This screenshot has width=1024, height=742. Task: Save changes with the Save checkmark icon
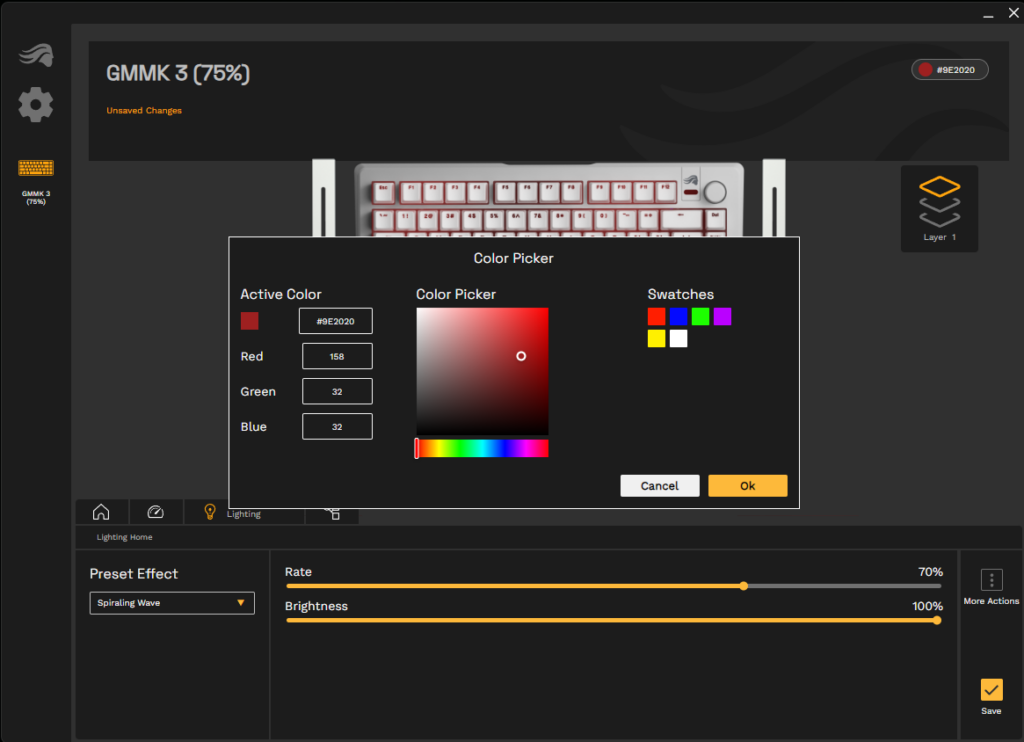991,690
